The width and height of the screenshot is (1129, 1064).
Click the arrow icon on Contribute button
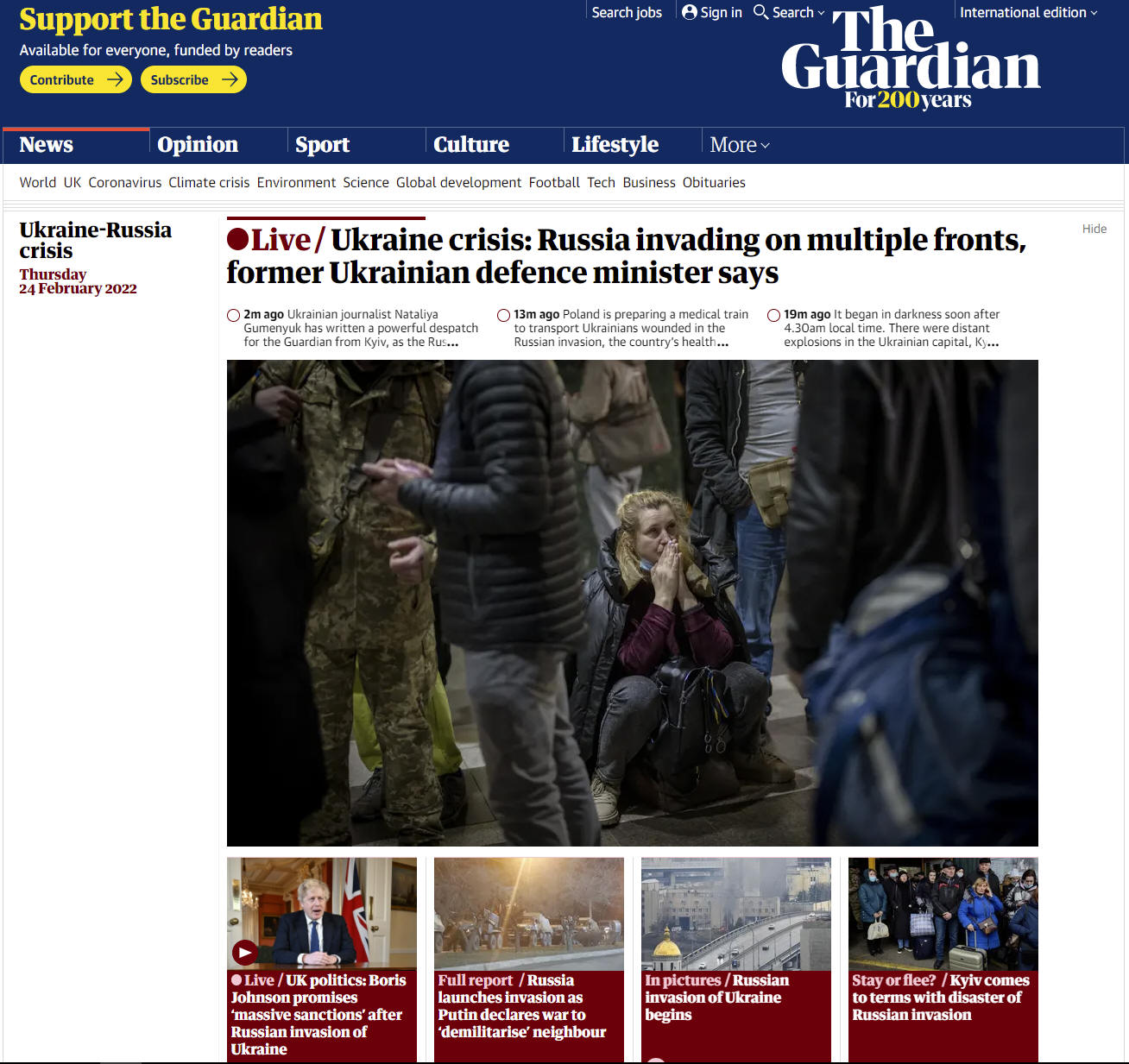pos(115,79)
